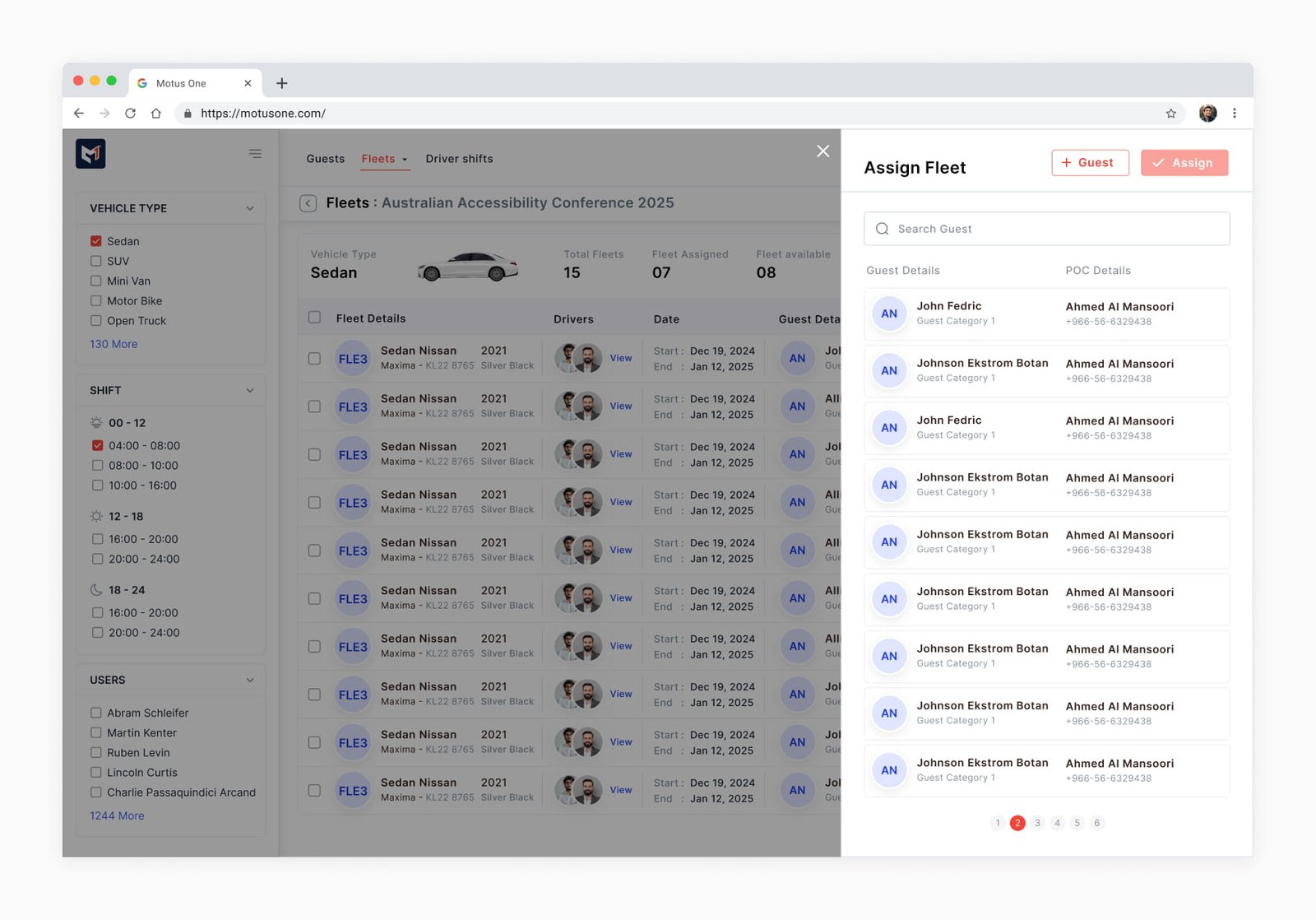Click the Search Guest field
The width and height of the screenshot is (1316, 920).
coord(1047,229)
